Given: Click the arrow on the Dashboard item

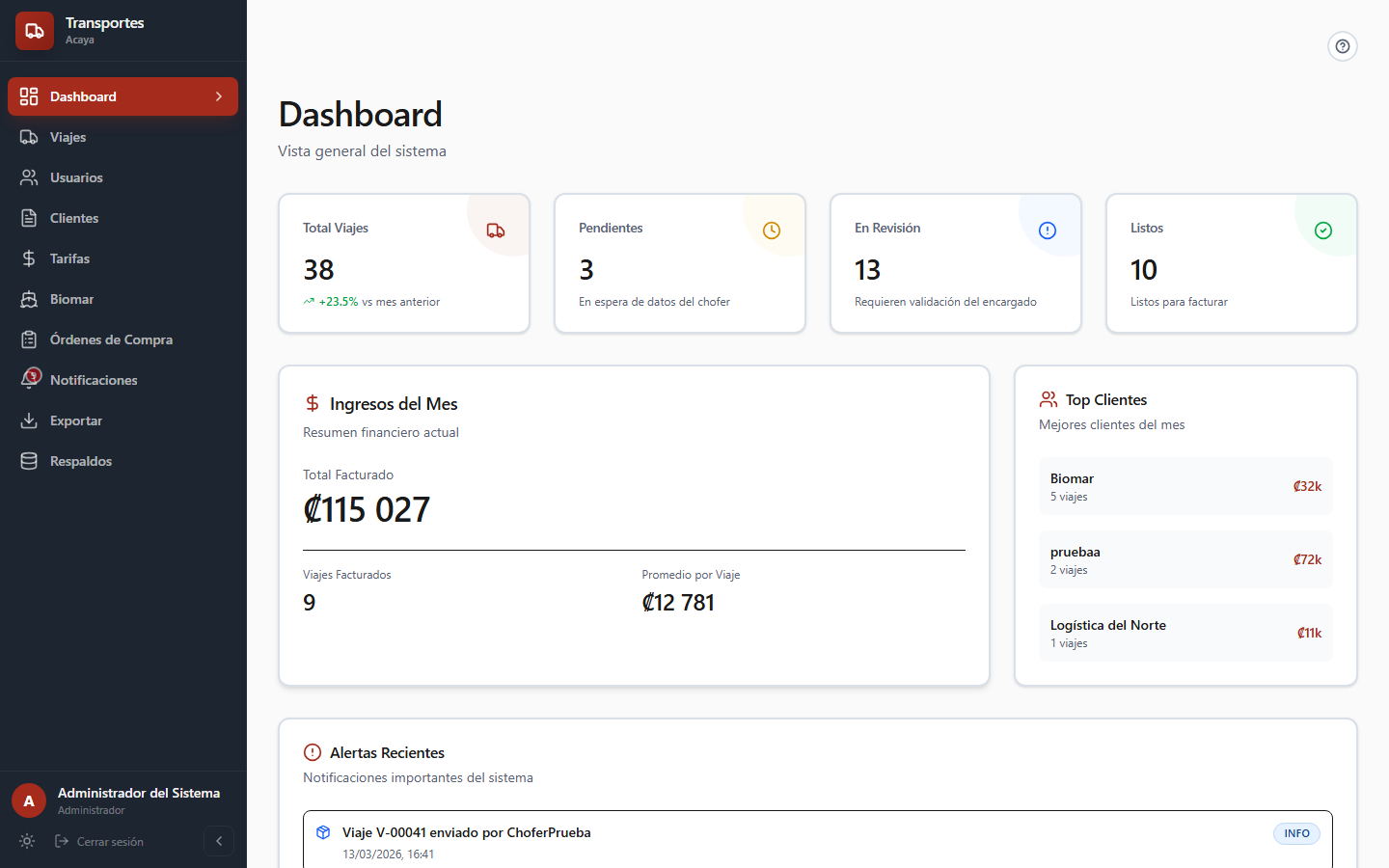Looking at the screenshot, I should [219, 96].
